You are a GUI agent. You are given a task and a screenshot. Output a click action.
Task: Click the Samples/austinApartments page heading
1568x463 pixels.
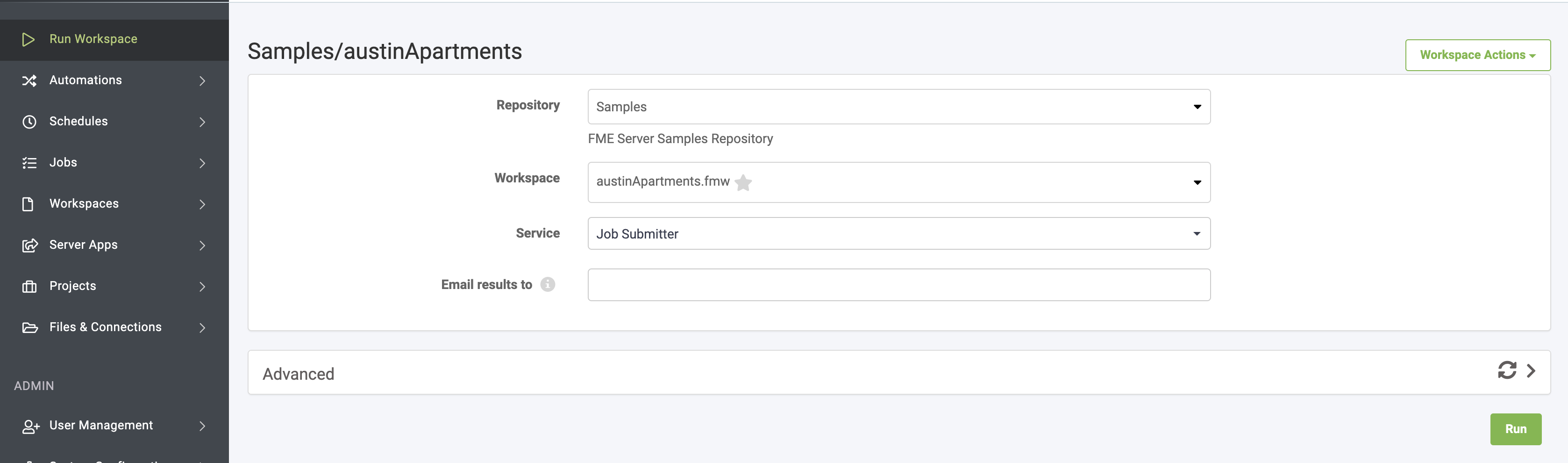click(x=385, y=51)
